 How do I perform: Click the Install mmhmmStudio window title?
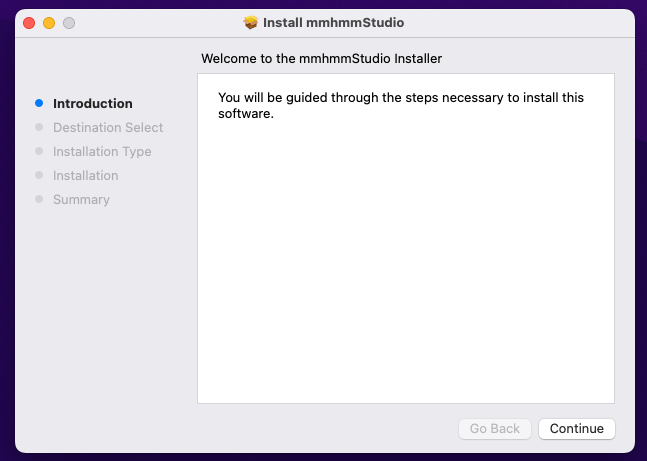coord(333,23)
